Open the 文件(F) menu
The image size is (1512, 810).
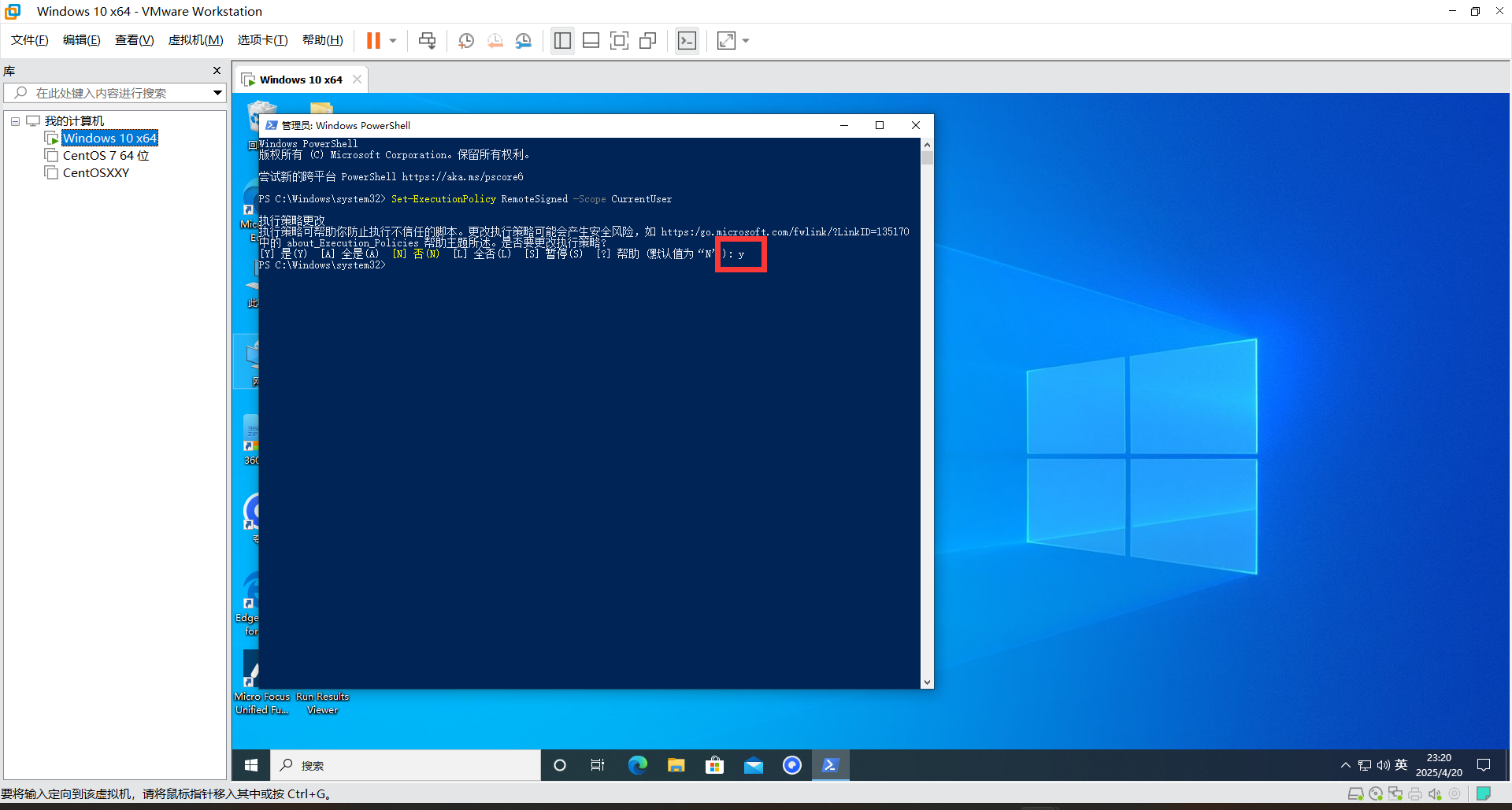click(30, 40)
